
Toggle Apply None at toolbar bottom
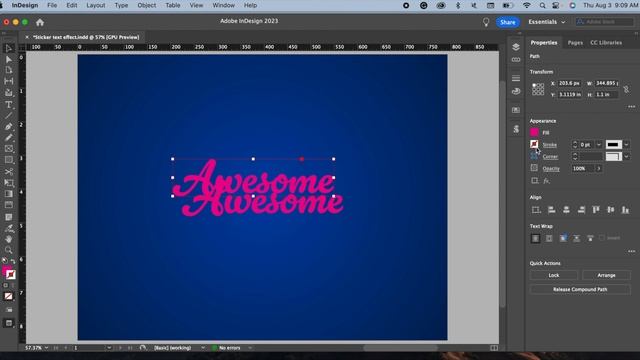9,296
